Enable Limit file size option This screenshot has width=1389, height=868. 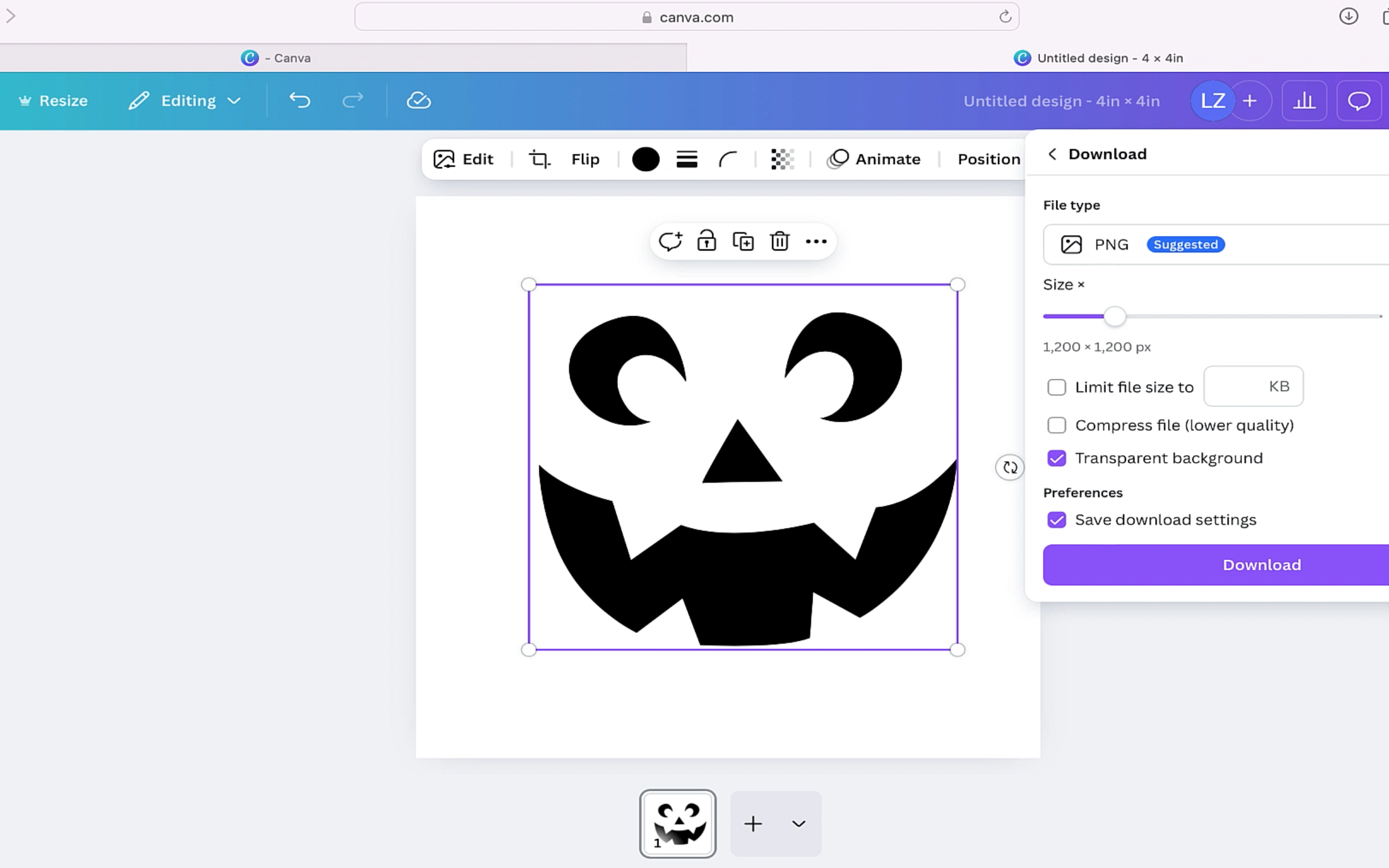1057,387
